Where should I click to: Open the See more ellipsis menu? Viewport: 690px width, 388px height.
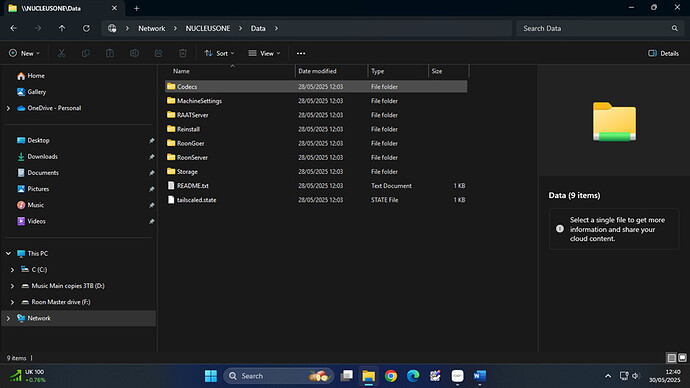click(x=301, y=53)
